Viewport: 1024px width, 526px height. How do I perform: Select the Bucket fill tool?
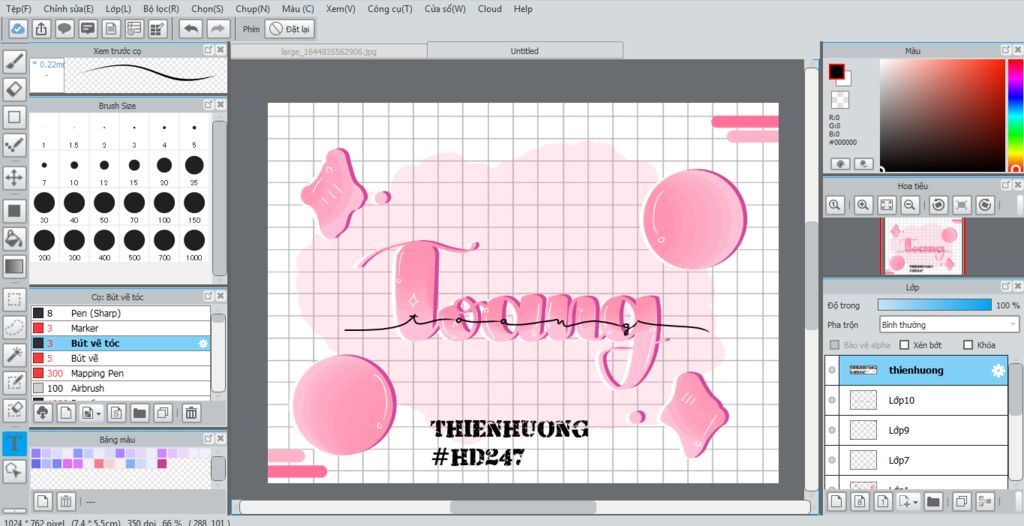pyautogui.click(x=14, y=238)
